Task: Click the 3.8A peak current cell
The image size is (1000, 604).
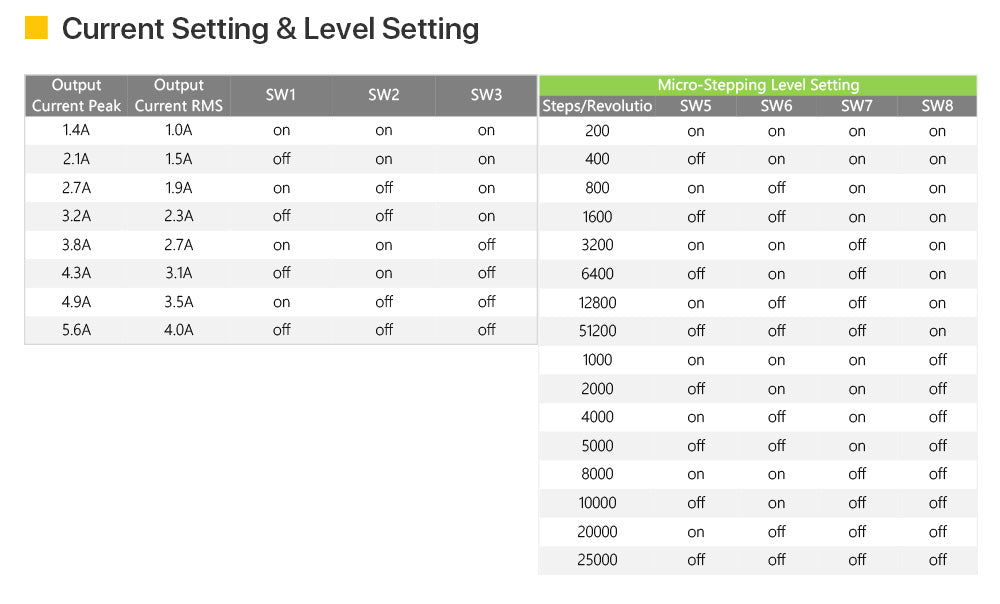Action: [x=77, y=245]
